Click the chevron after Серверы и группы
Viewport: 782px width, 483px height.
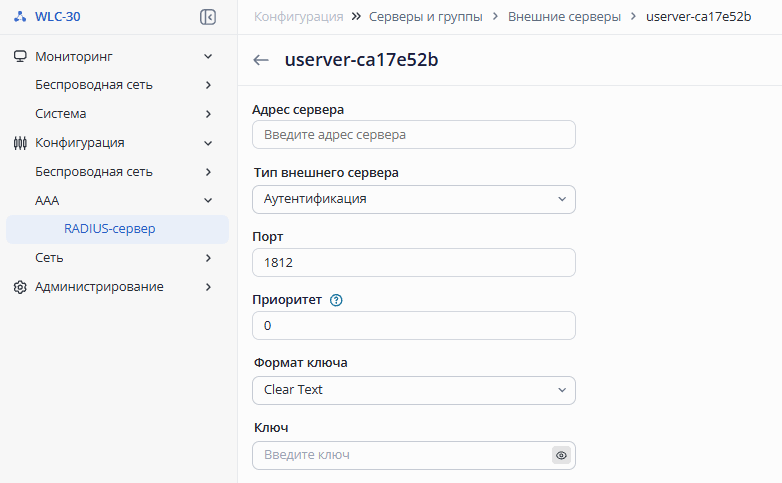pyautogui.click(x=495, y=16)
